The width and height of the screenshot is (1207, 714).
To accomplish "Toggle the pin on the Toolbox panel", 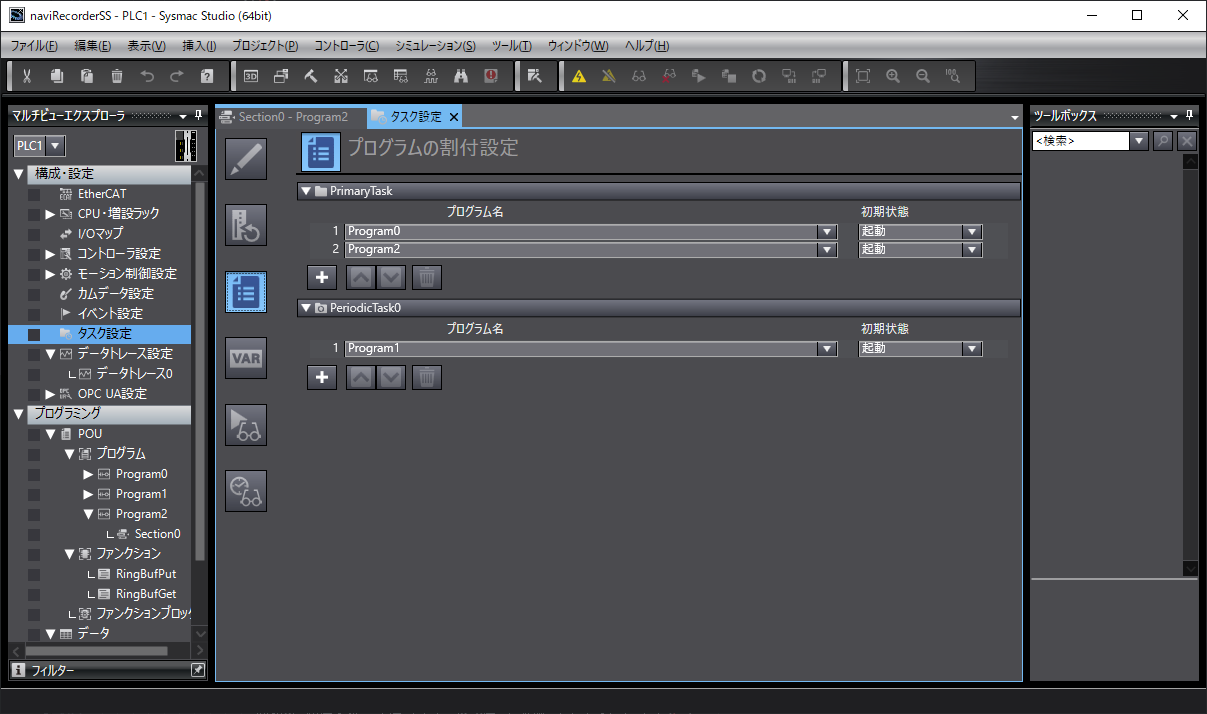I will coord(1189,116).
